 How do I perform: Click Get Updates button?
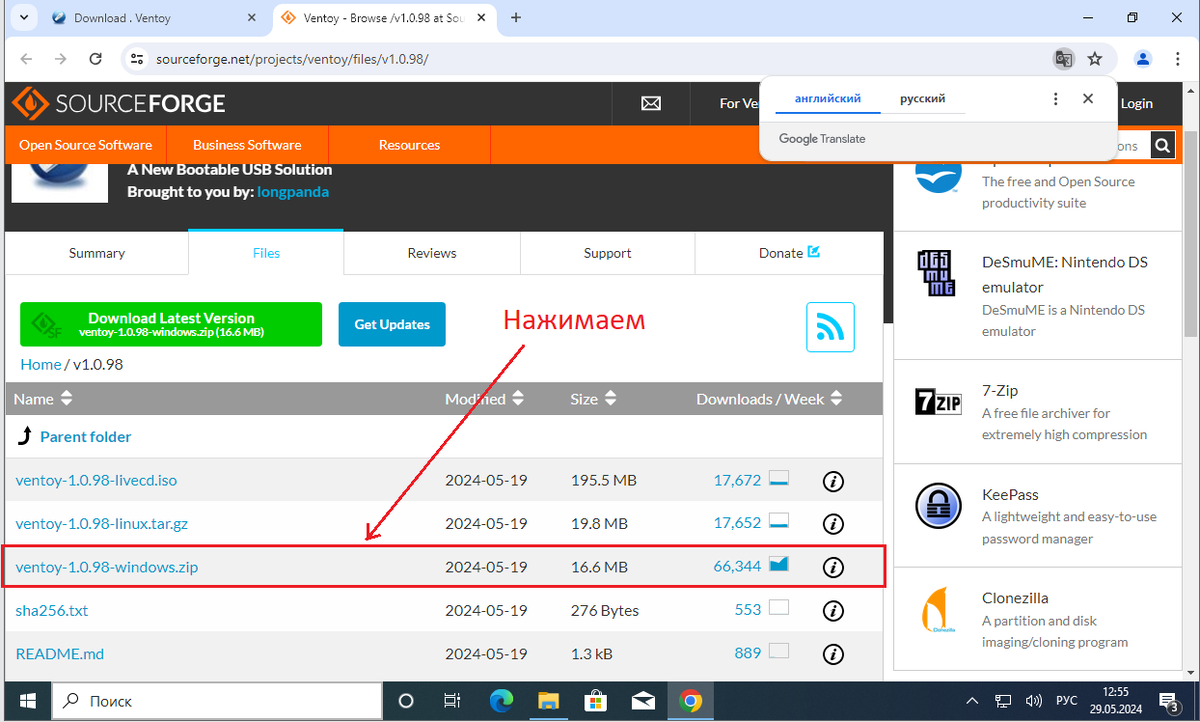coord(392,324)
